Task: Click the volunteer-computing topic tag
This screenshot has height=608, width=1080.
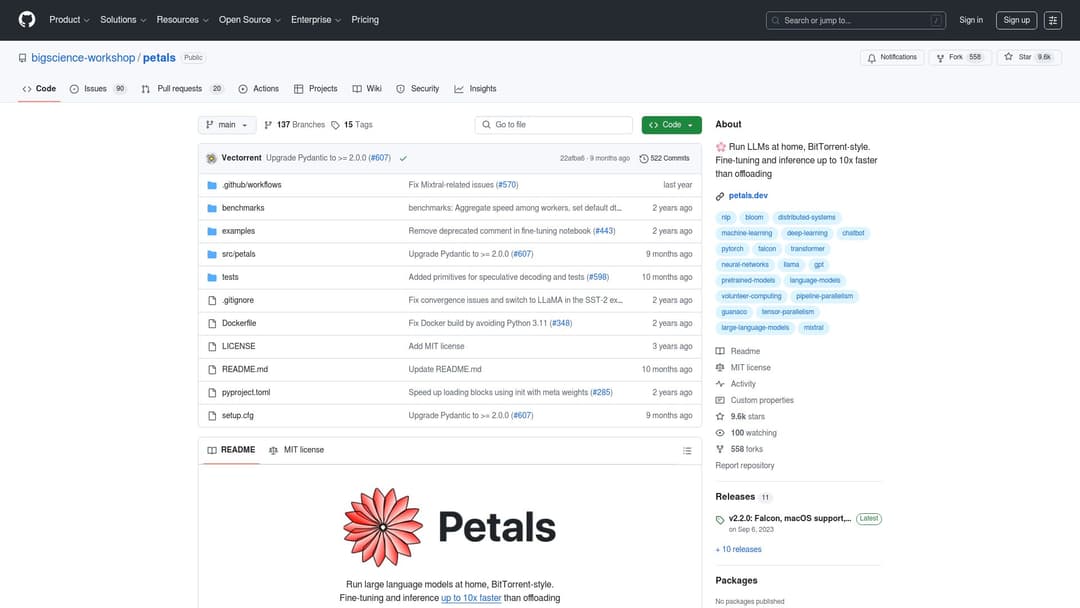Action: pos(751,297)
